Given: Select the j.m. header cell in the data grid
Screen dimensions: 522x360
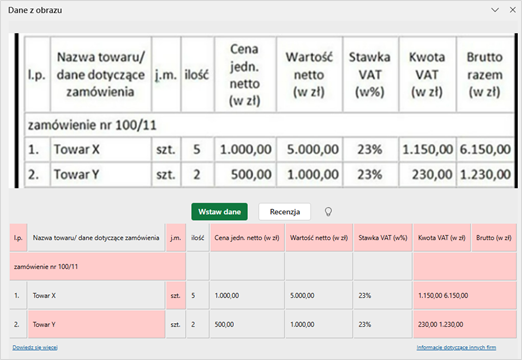Looking at the screenshot, I should click(176, 238).
